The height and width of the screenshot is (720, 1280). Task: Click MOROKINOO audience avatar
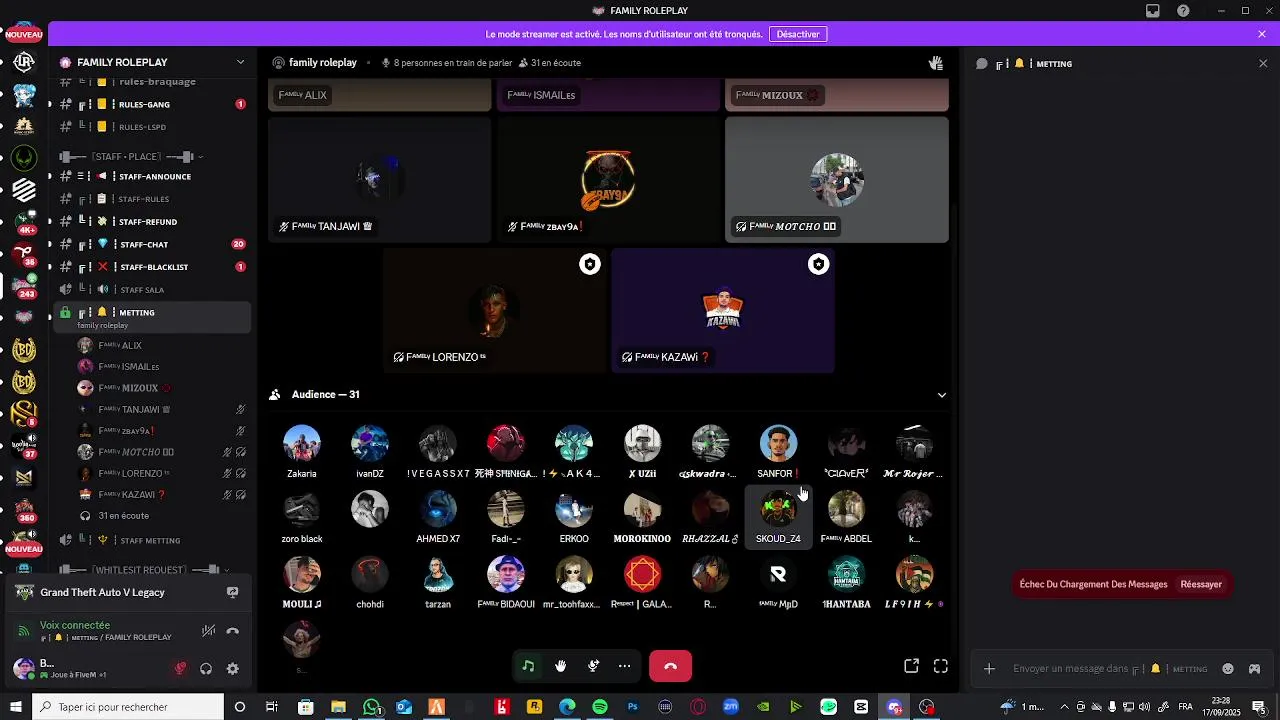pyautogui.click(x=642, y=509)
